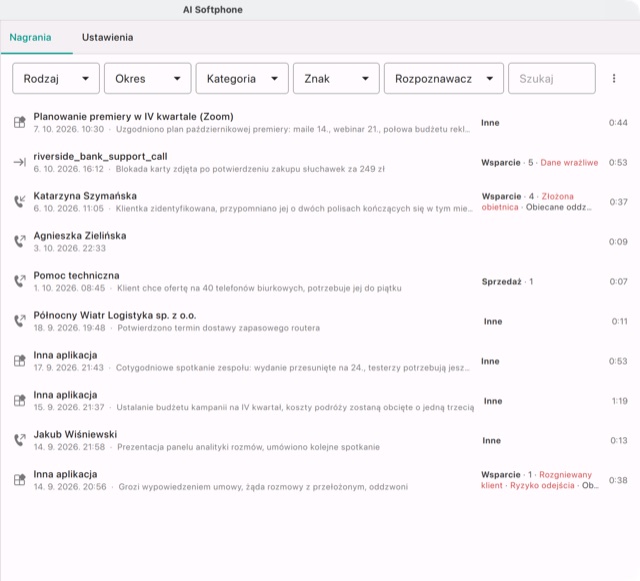Click summary Potwierdzono termin dostawy zapasowego routera
The width and height of the screenshot is (640, 581).
click(x=218, y=328)
